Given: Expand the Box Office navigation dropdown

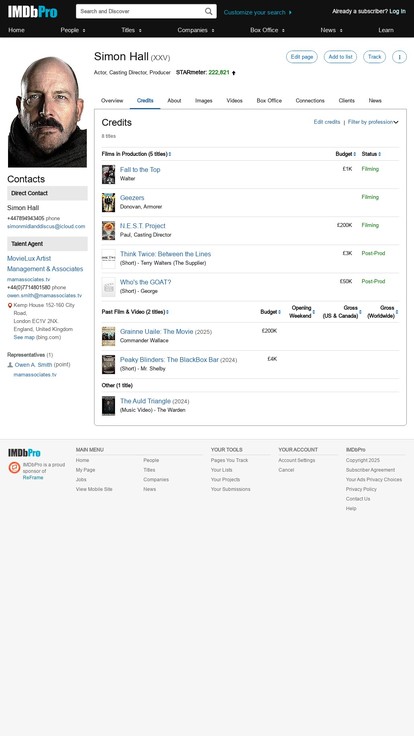Looking at the screenshot, I should coord(267,30).
